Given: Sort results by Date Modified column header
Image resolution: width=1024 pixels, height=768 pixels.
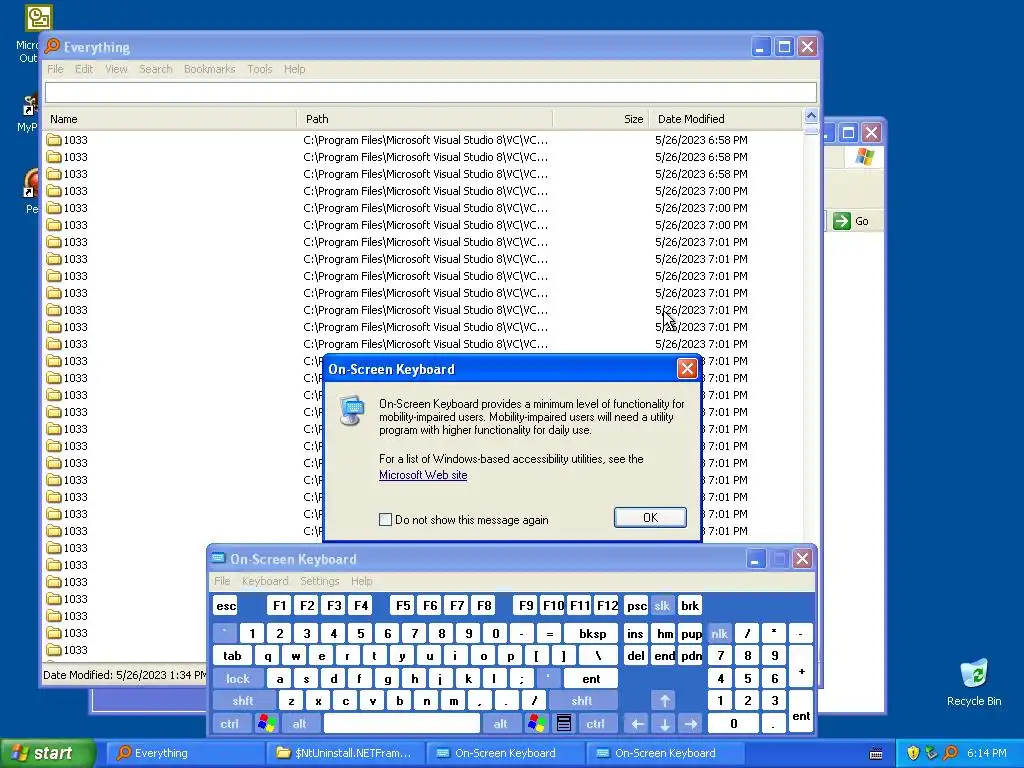Looking at the screenshot, I should (x=725, y=119).
